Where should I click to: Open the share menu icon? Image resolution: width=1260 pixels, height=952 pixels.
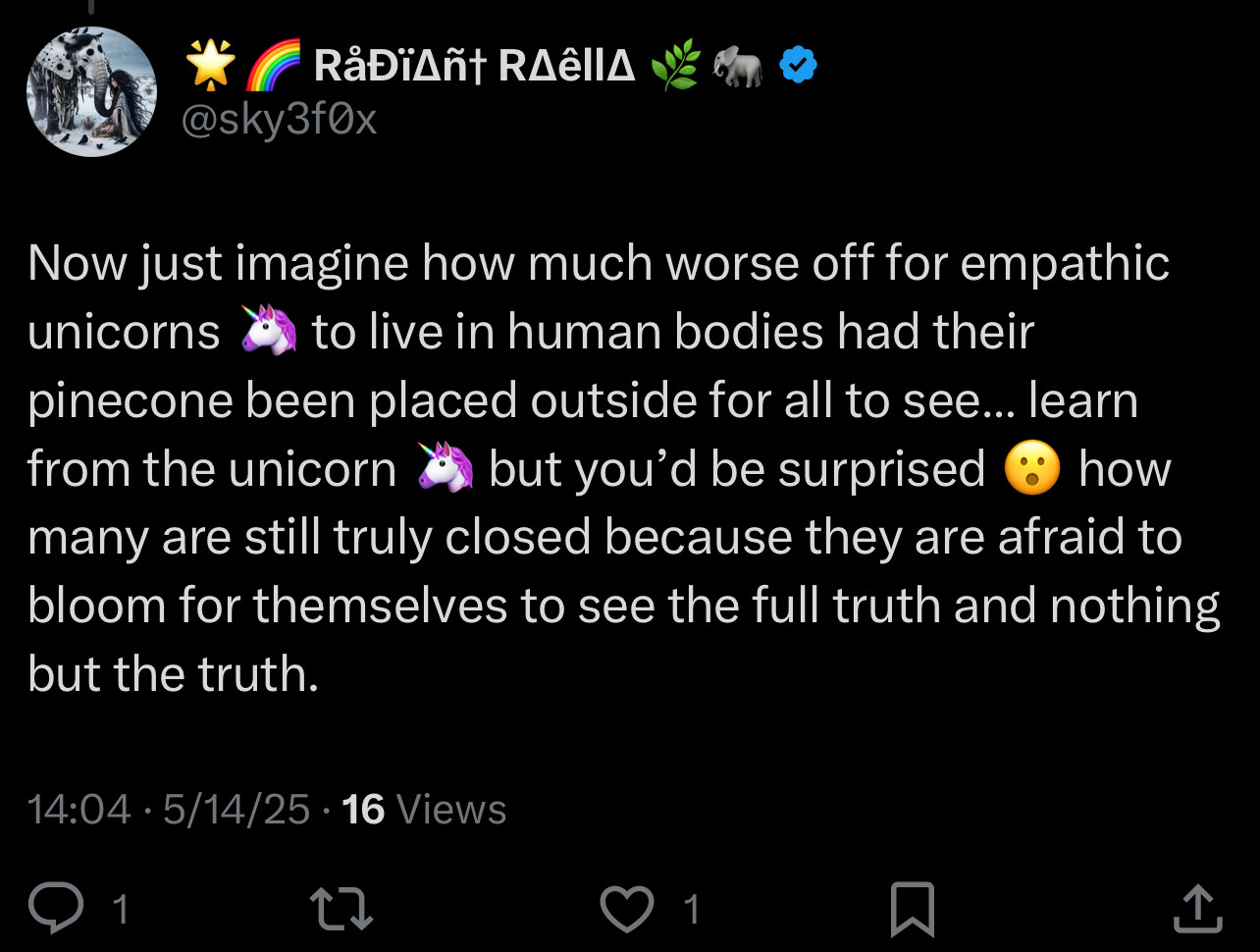click(1198, 908)
